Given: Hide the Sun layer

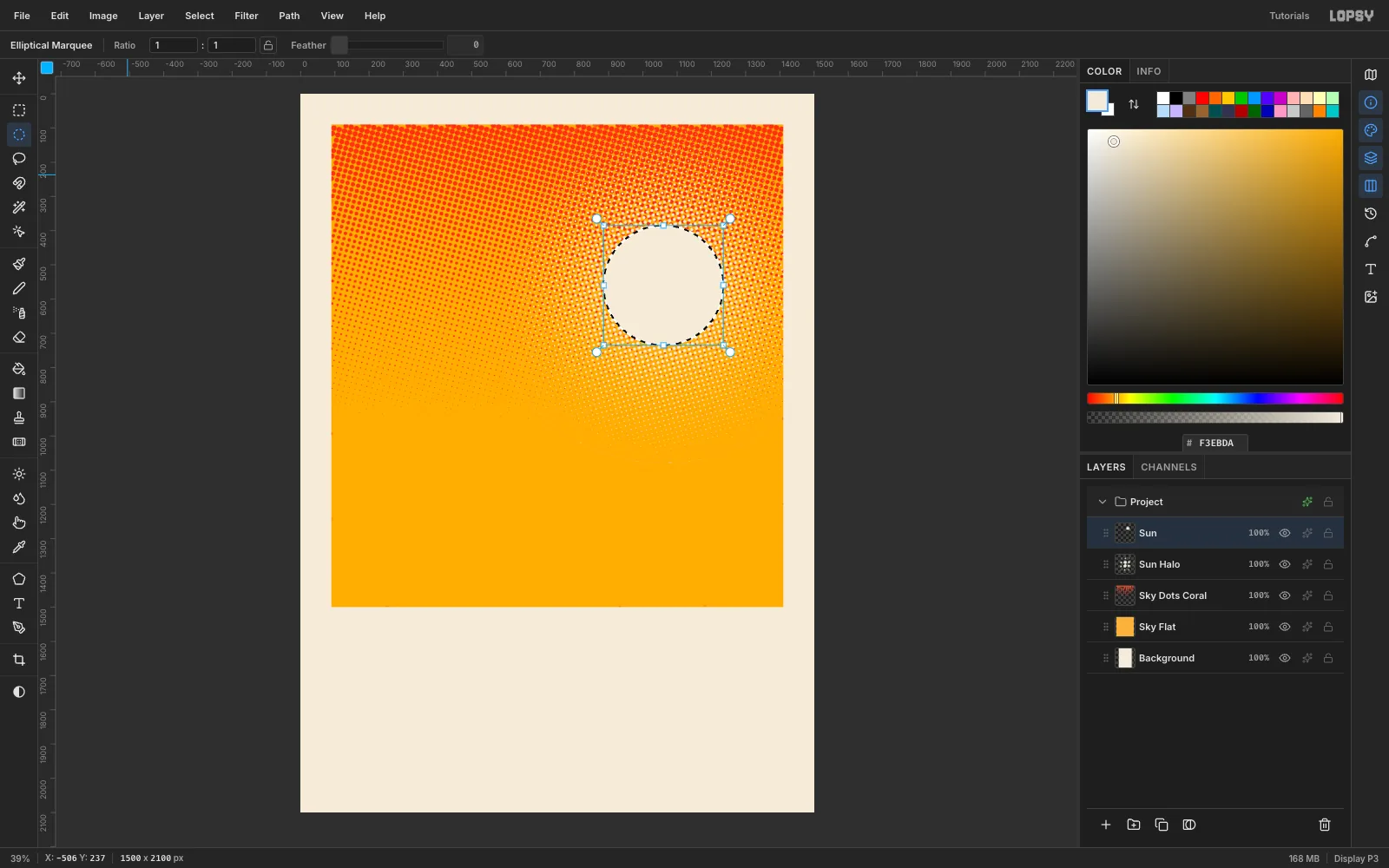Looking at the screenshot, I should pyautogui.click(x=1285, y=533).
